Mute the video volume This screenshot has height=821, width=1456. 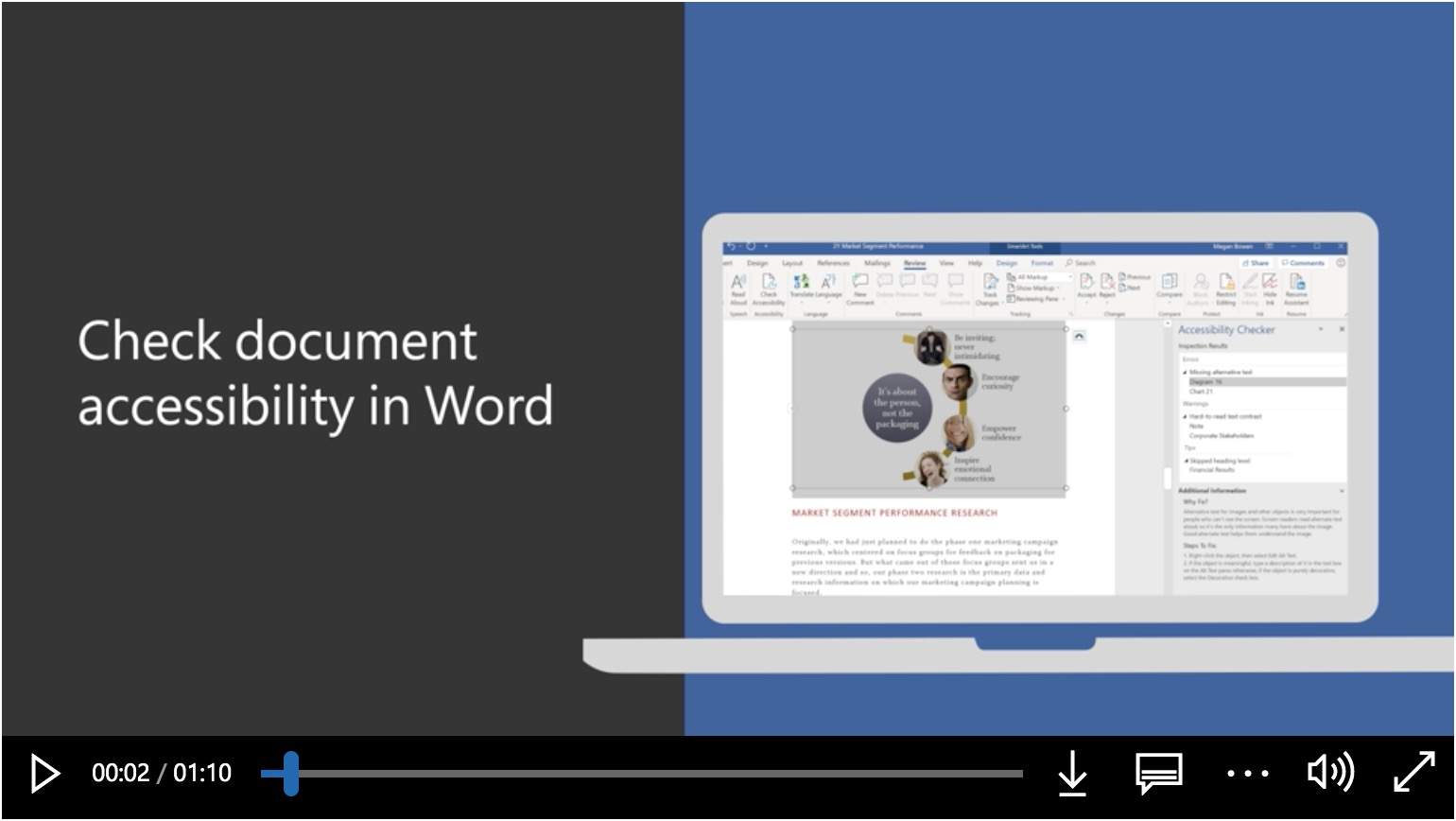coord(1330,774)
